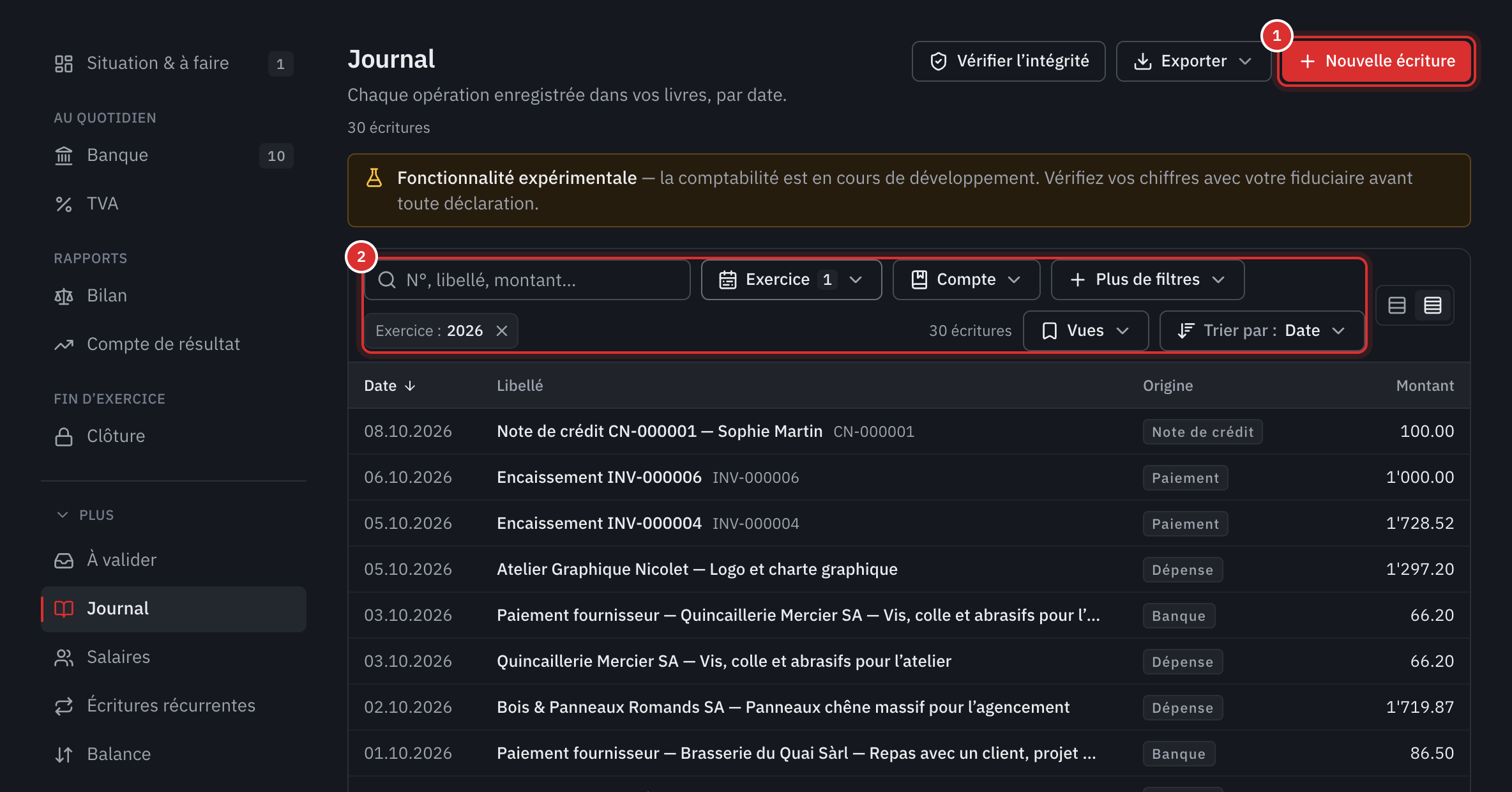Screen dimensions: 1512x792
Task: Expand Plus de filtres options
Action: point(1147,280)
